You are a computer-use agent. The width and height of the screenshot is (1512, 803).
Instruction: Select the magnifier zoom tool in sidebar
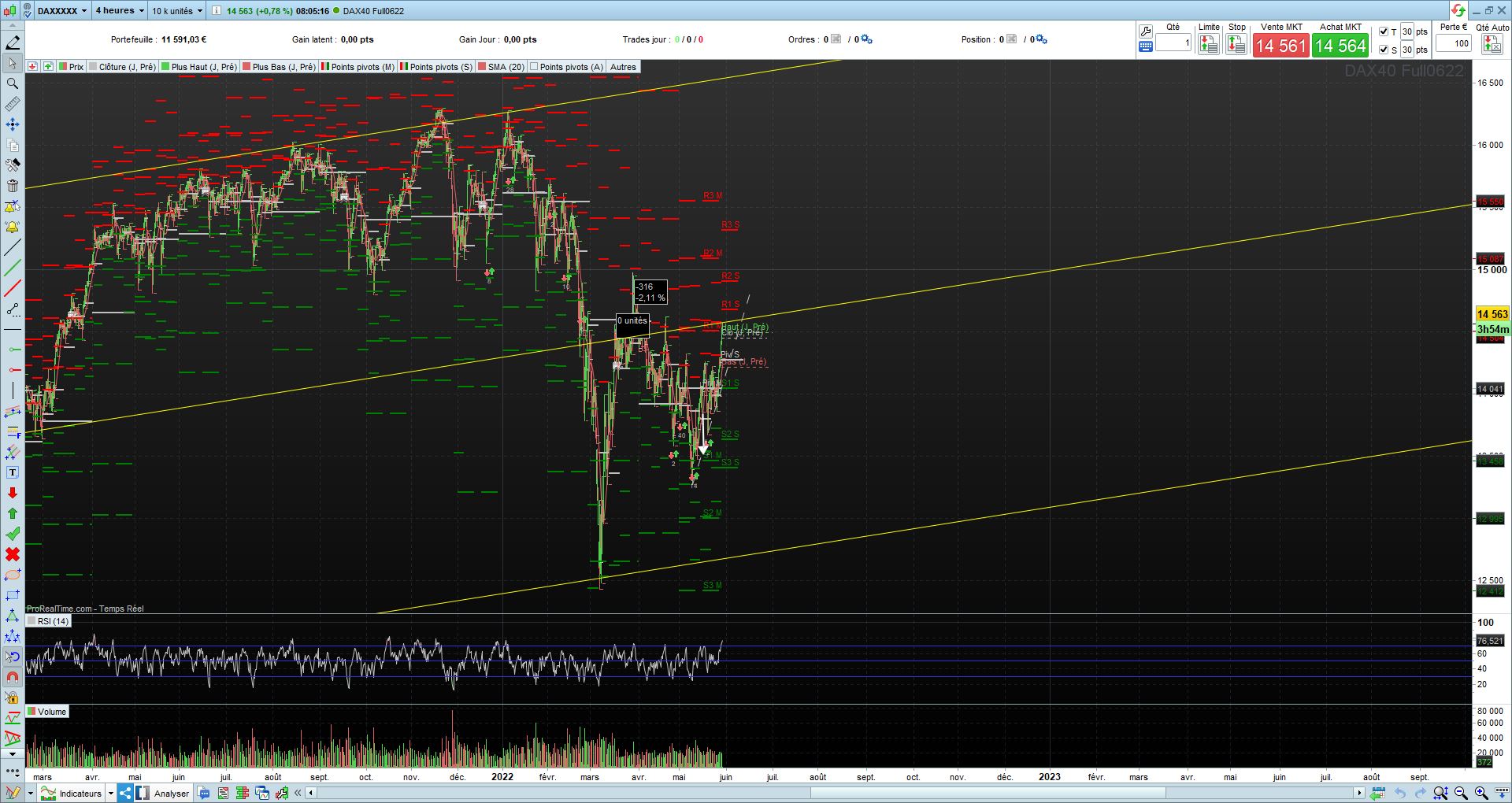pyautogui.click(x=12, y=83)
